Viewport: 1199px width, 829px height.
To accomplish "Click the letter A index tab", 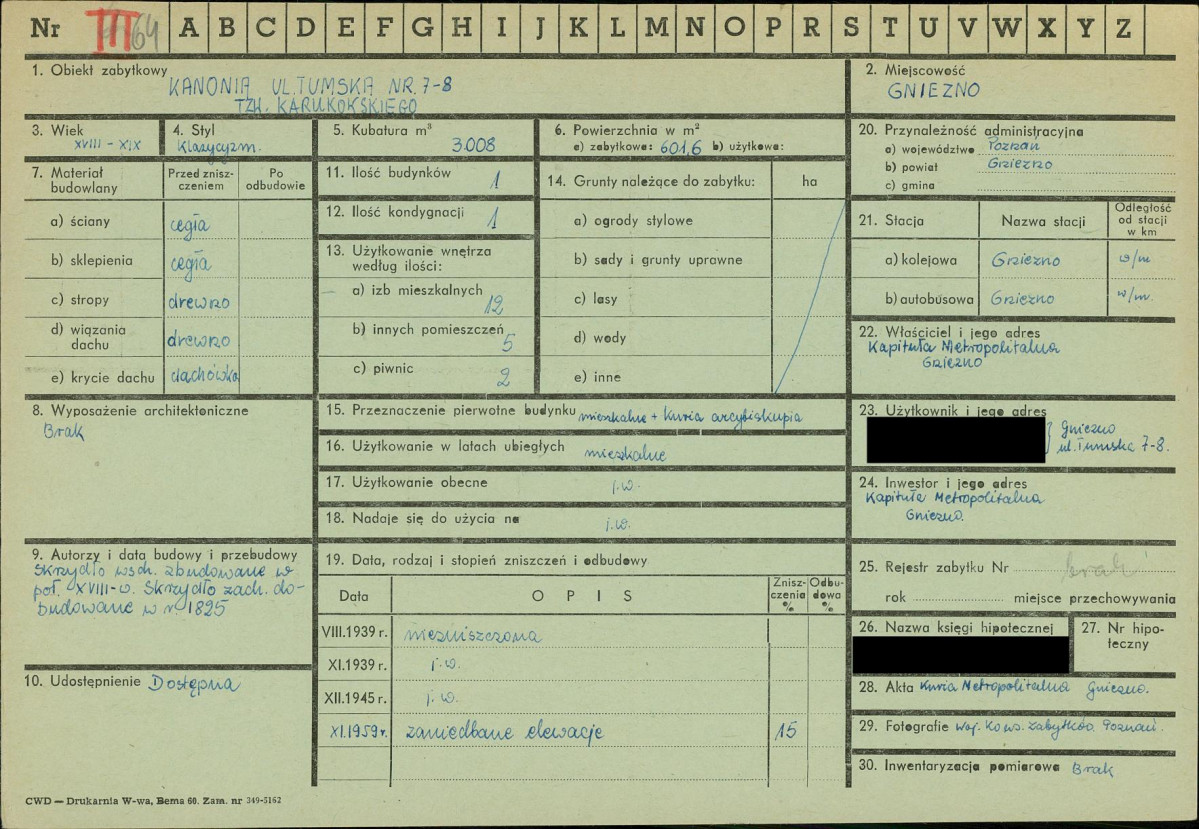I will pyautogui.click(x=188, y=28).
